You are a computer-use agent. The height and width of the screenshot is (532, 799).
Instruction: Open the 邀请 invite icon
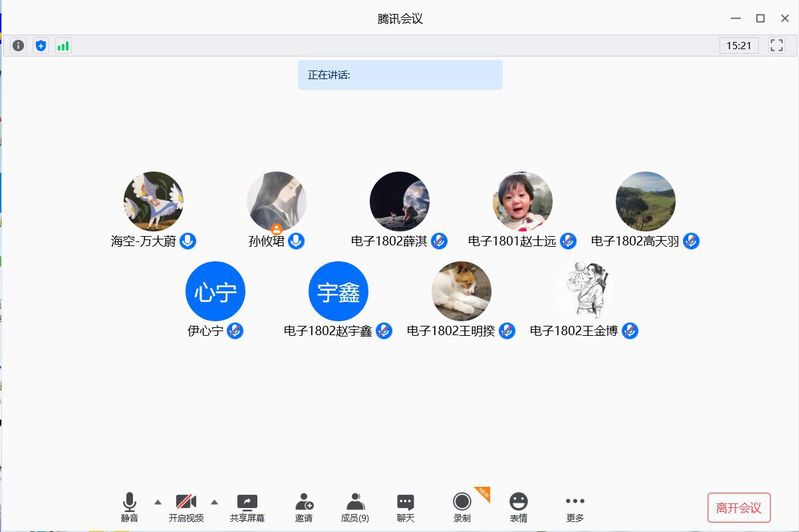[304, 507]
